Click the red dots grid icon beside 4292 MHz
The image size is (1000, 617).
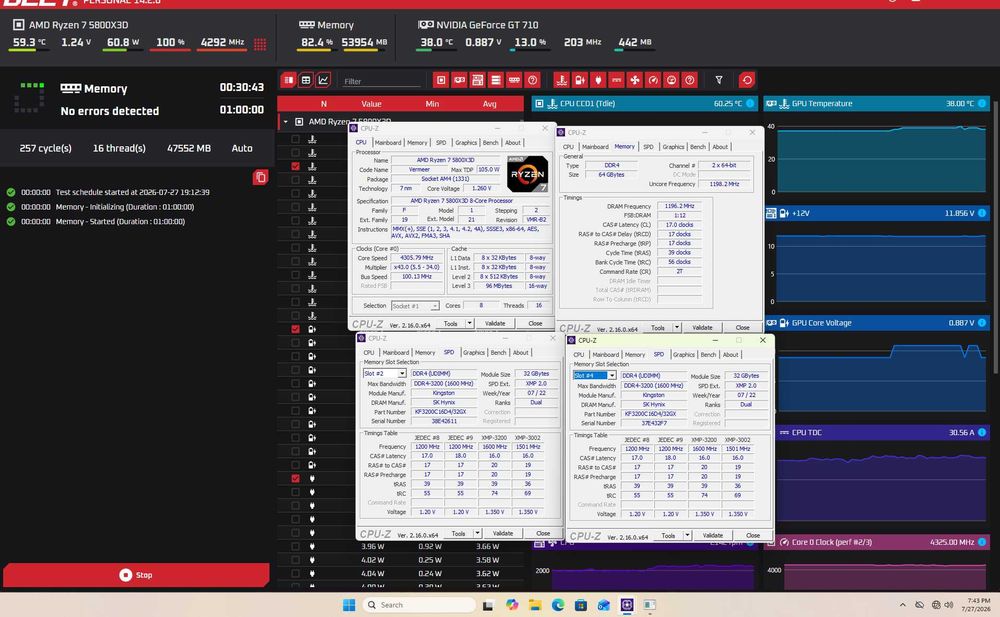coord(260,44)
